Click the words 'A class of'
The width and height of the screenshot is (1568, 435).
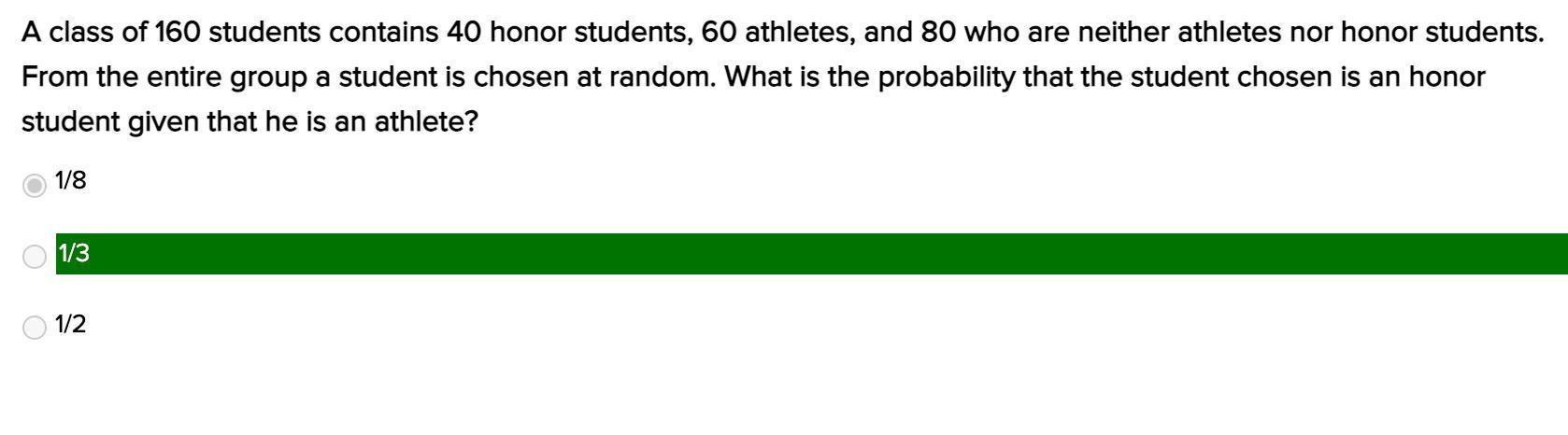click(84, 33)
